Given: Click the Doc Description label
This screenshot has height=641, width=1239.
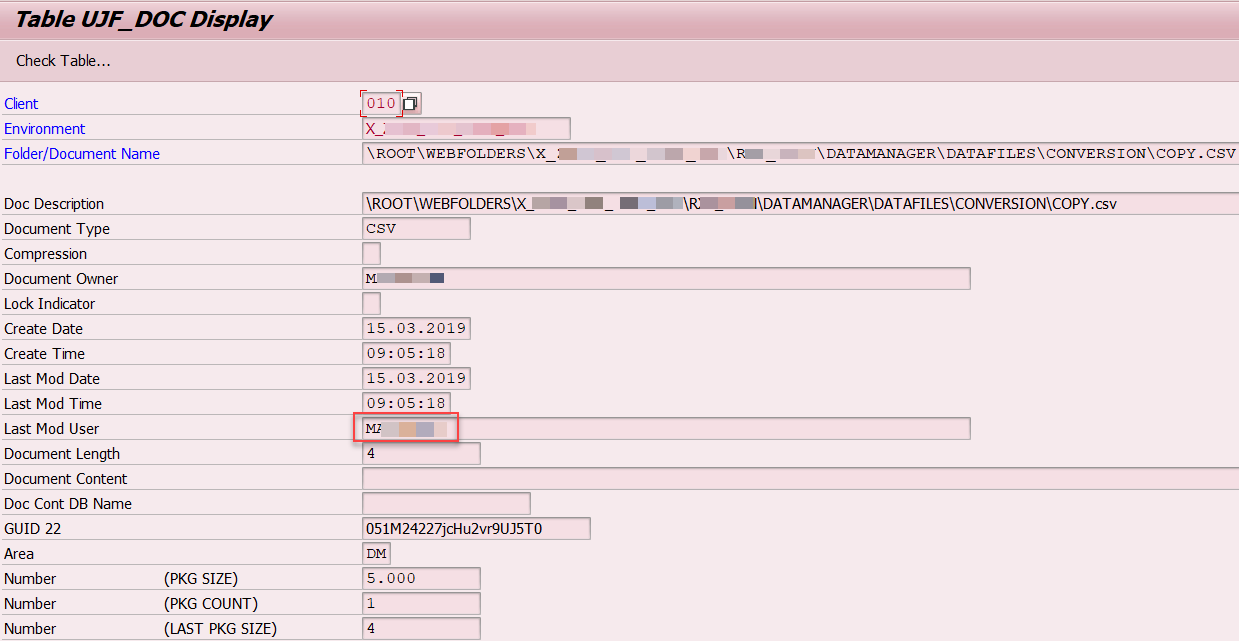Looking at the screenshot, I should [x=54, y=204].
